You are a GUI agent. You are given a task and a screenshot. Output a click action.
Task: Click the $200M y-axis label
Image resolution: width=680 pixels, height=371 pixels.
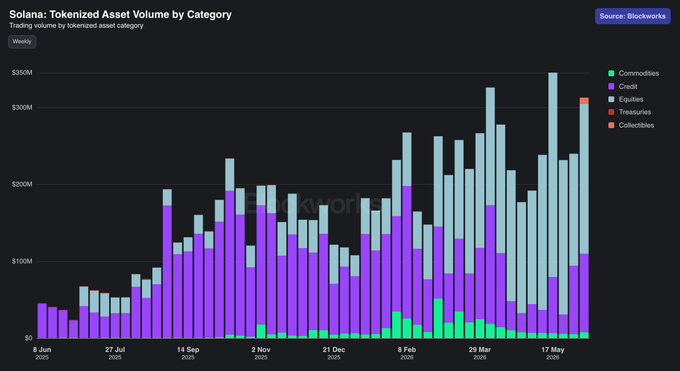point(22,184)
